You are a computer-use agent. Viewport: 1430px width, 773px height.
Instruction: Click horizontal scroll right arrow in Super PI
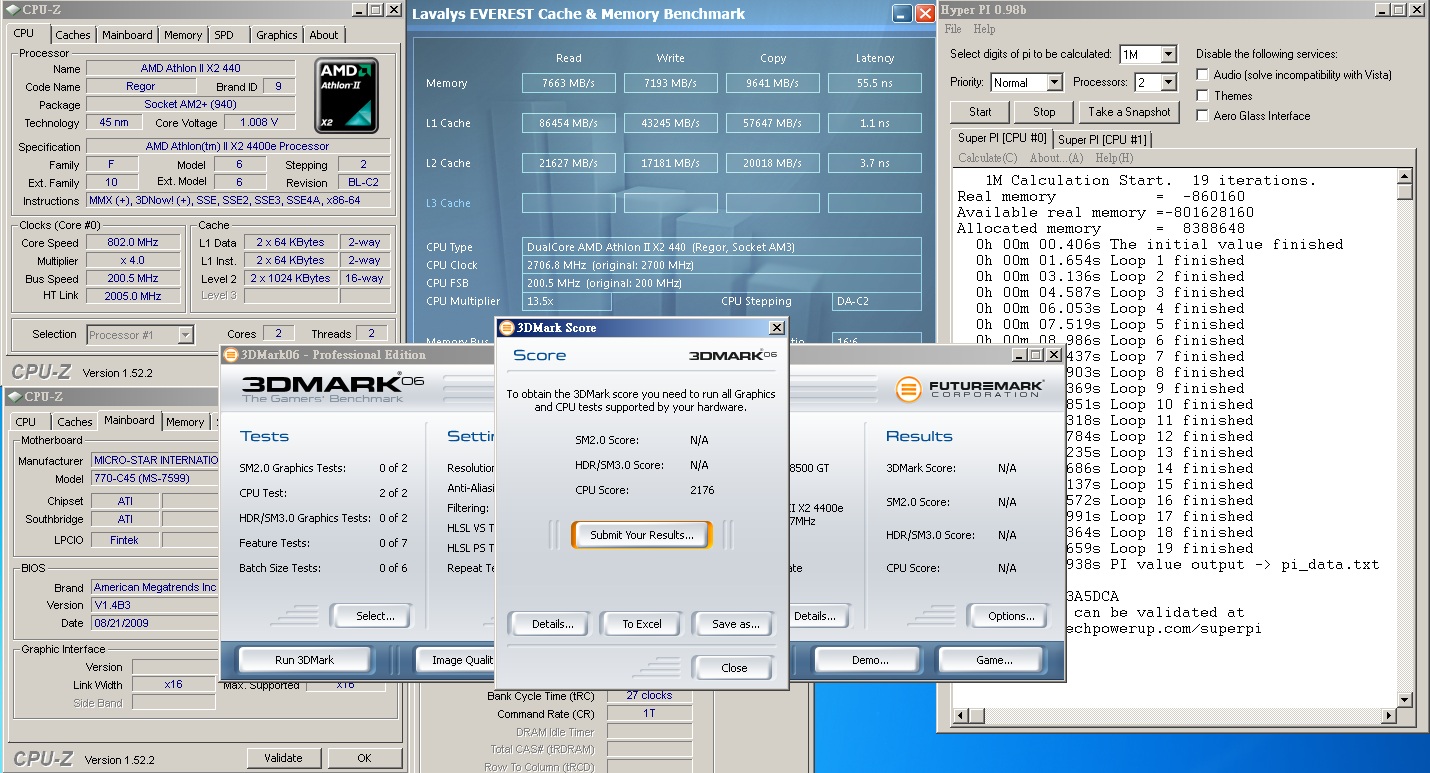(1388, 716)
